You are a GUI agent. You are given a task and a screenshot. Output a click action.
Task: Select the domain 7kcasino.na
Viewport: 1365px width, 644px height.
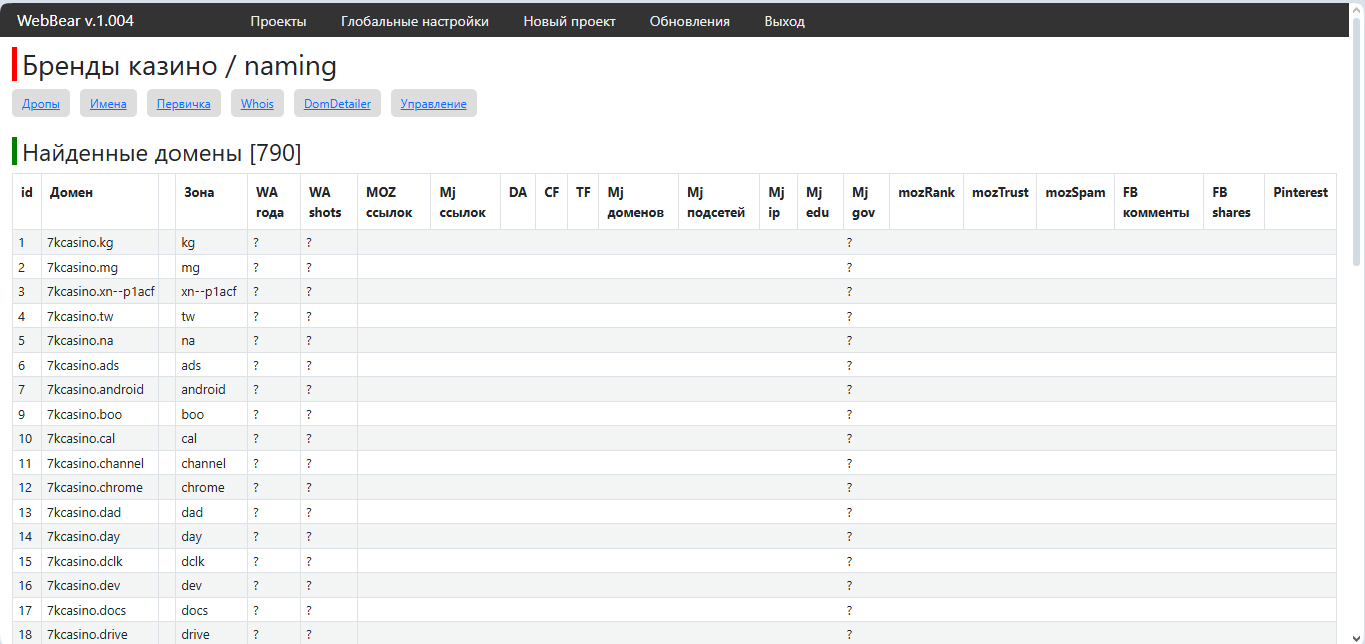tap(80, 340)
